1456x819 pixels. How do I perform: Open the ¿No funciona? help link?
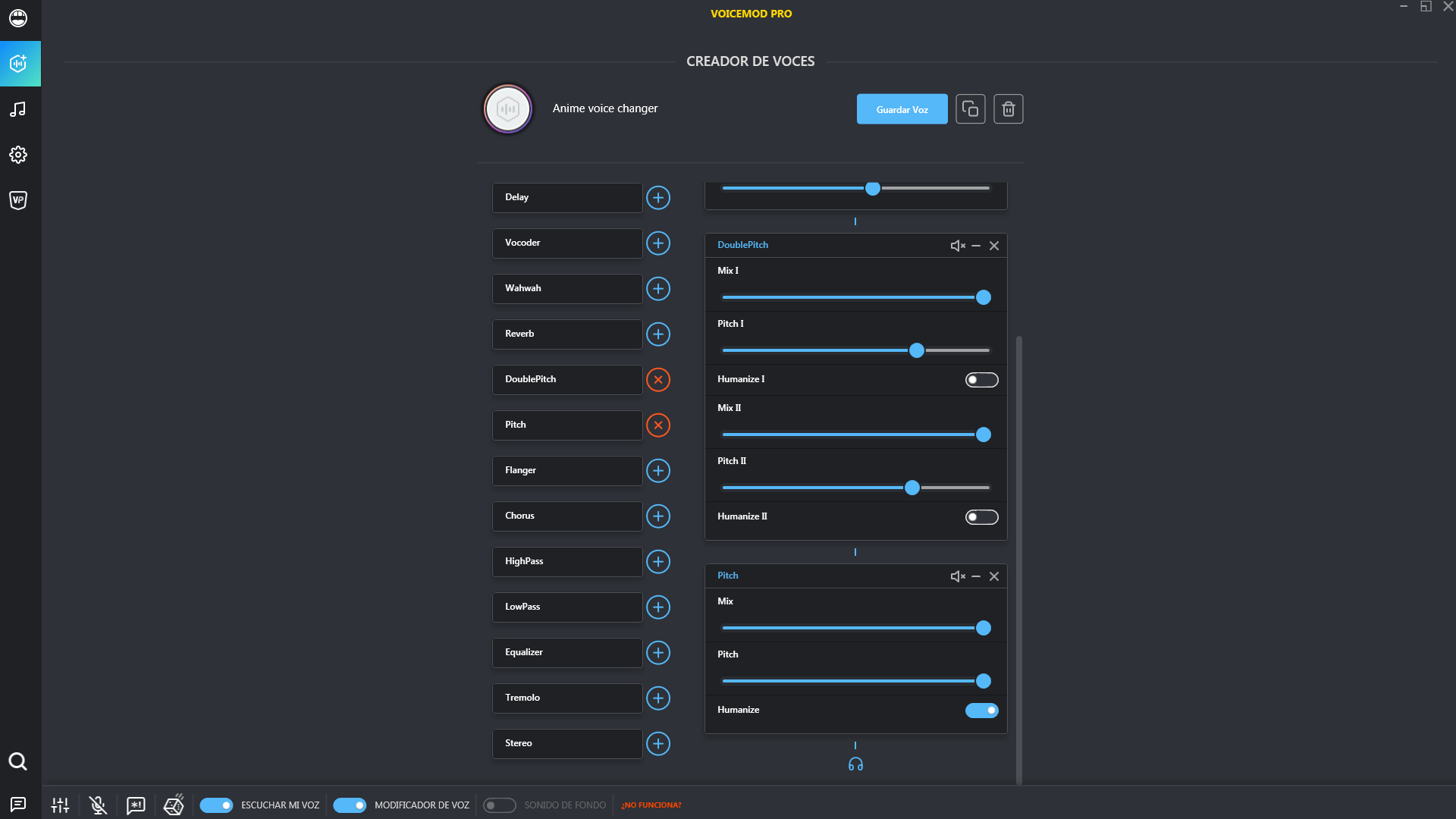(x=651, y=805)
